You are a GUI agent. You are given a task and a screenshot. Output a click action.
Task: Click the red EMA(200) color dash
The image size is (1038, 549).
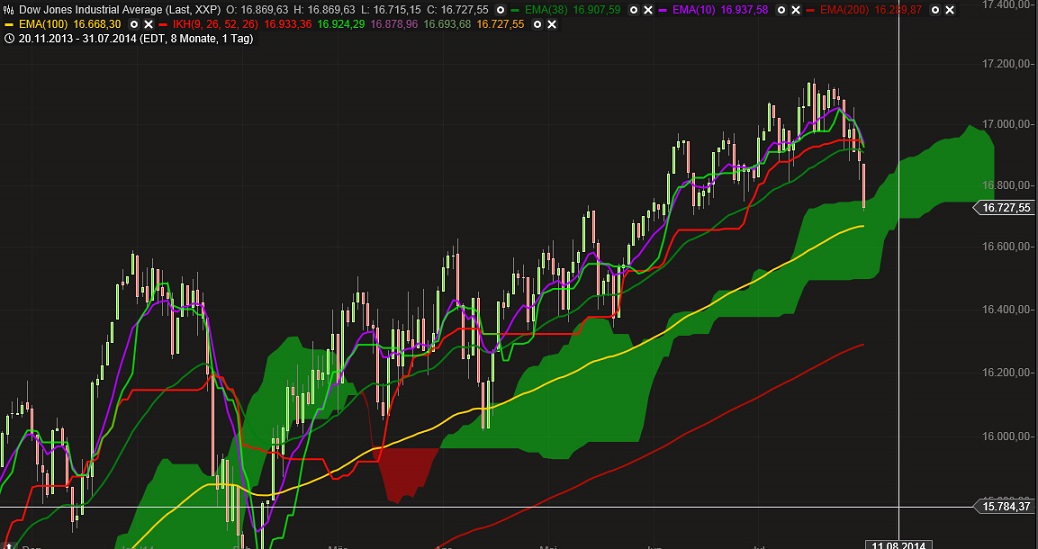tap(810, 10)
